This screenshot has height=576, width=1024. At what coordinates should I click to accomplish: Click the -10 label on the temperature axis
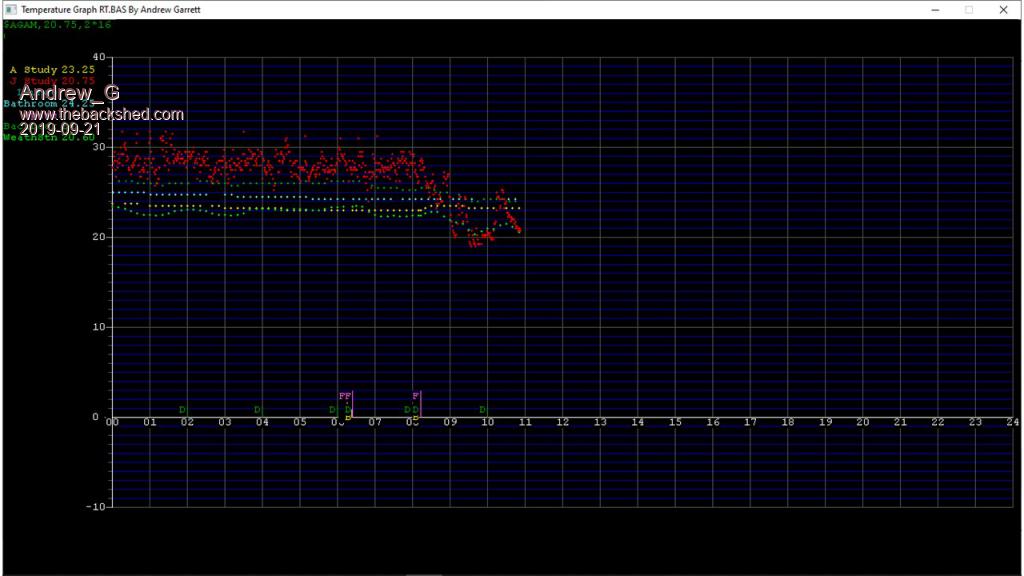point(95,507)
